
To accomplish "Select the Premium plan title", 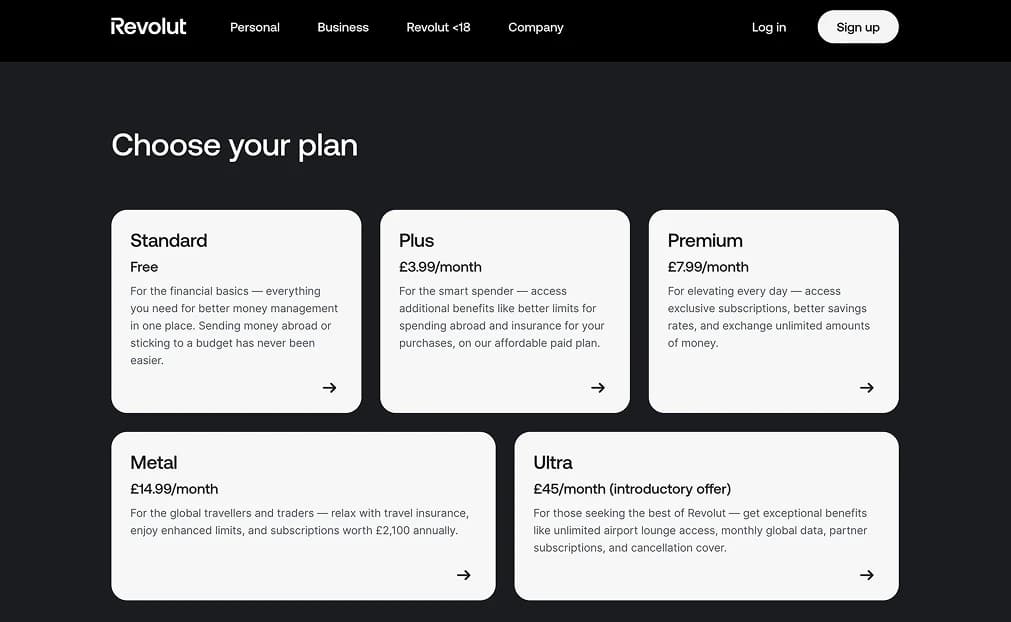I will 705,241.
